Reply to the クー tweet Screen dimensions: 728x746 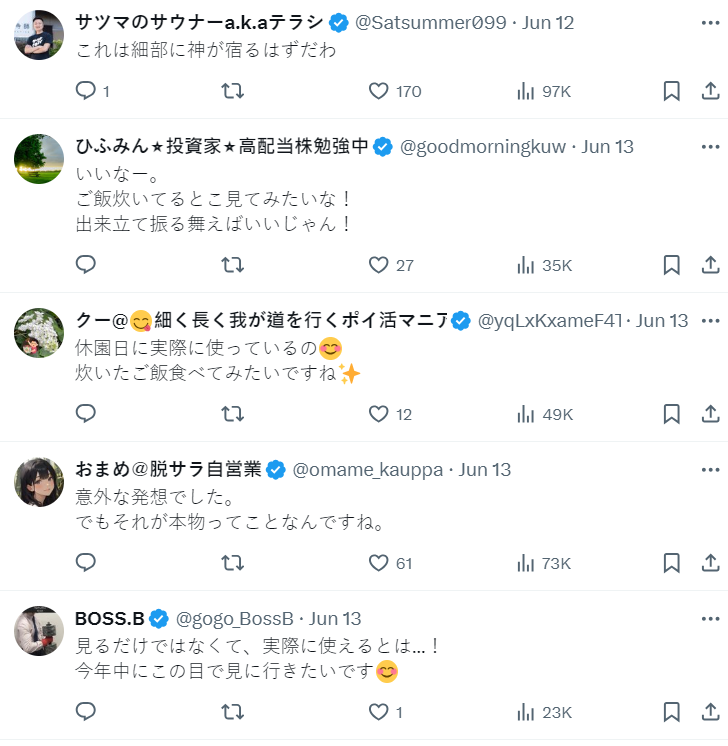pos(86,414)
